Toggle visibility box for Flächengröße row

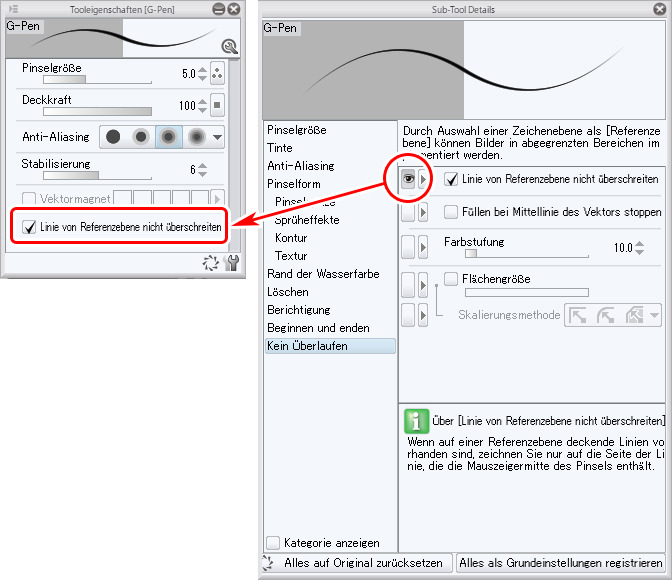tap(408, 285)
